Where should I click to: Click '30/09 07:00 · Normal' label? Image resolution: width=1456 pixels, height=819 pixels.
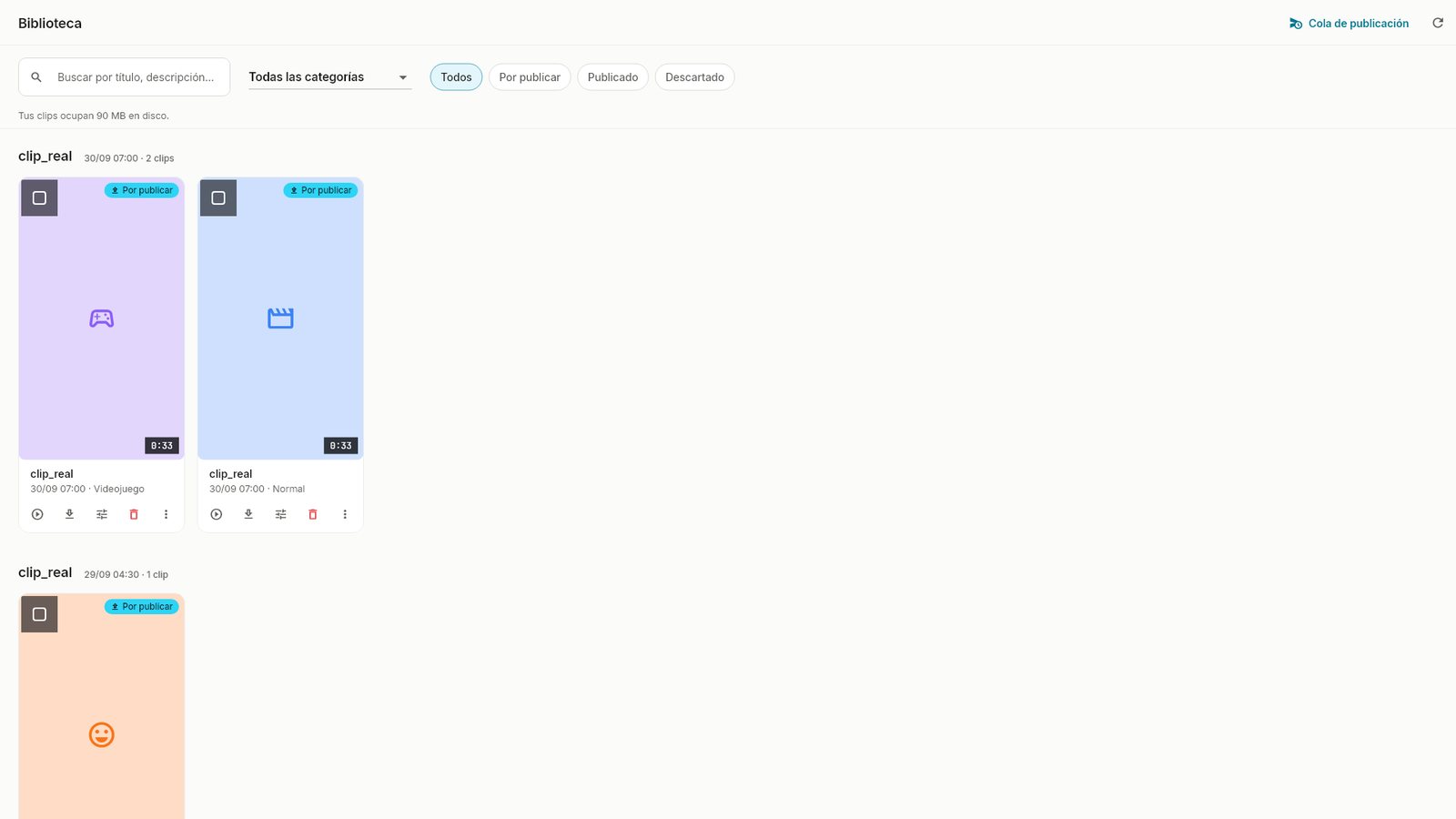coord(258,489)
